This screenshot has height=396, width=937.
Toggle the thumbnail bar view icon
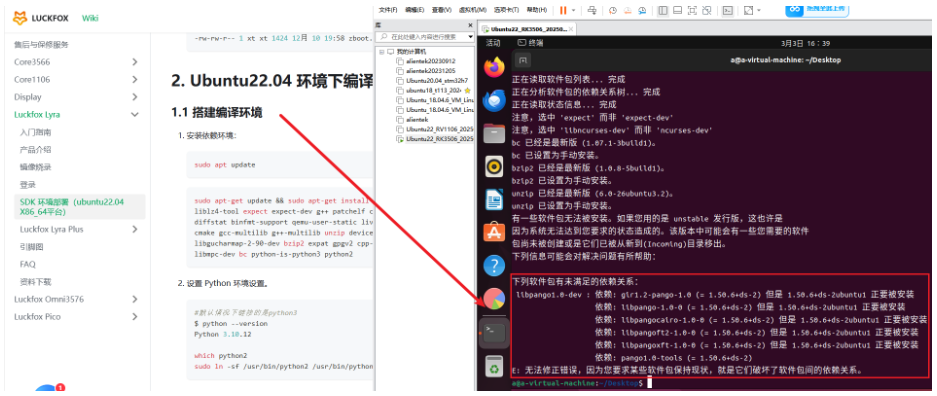tap(678, 10)
